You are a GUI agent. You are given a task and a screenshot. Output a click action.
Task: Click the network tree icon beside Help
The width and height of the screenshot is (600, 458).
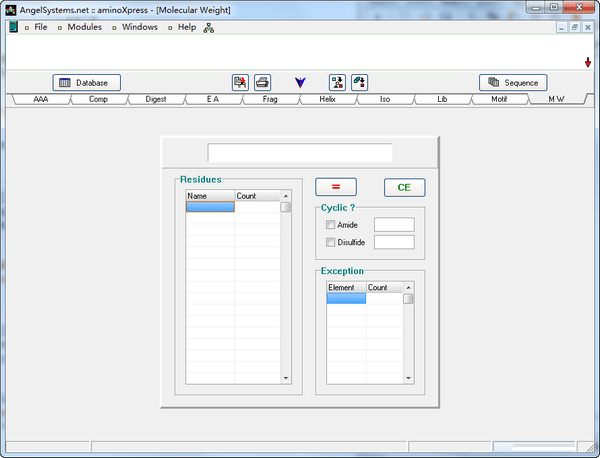click(x=209, y=27)
